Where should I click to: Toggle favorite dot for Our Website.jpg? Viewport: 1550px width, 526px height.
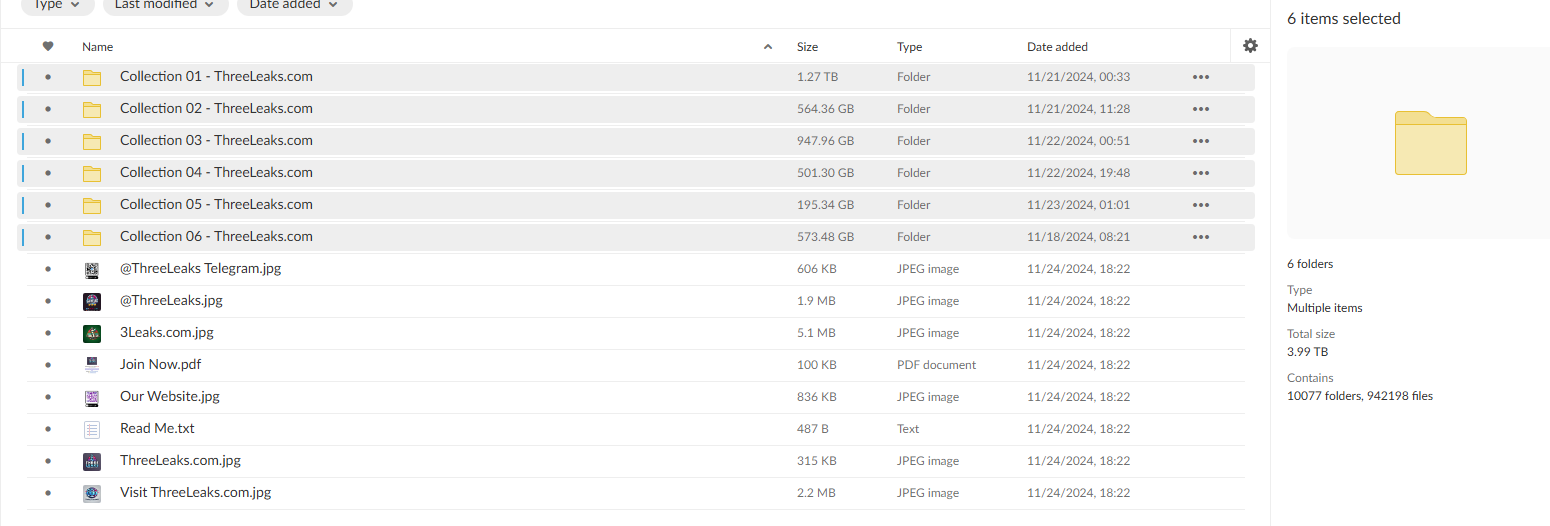(48, 397)
